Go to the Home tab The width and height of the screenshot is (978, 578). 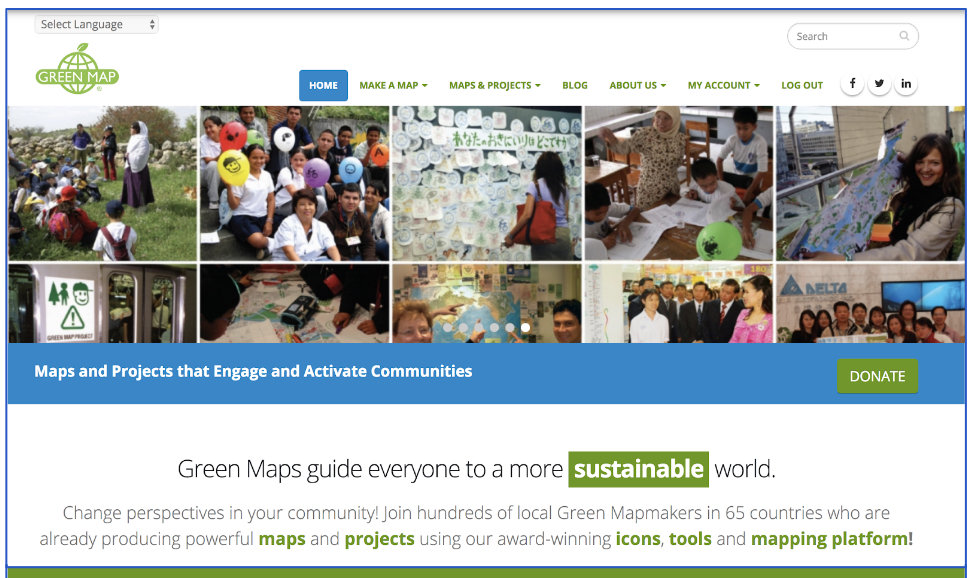tap(323, 85)
